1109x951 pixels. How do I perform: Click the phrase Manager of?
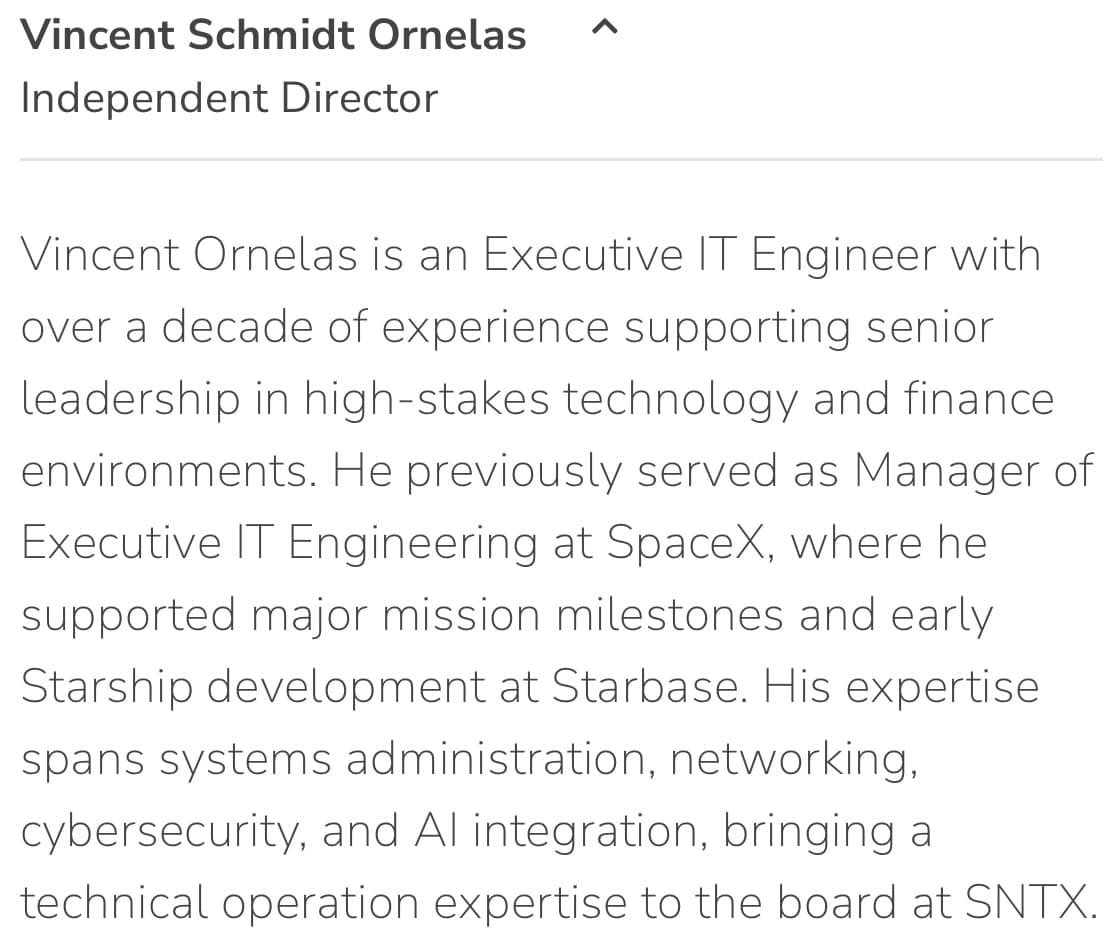pos(974,471)
